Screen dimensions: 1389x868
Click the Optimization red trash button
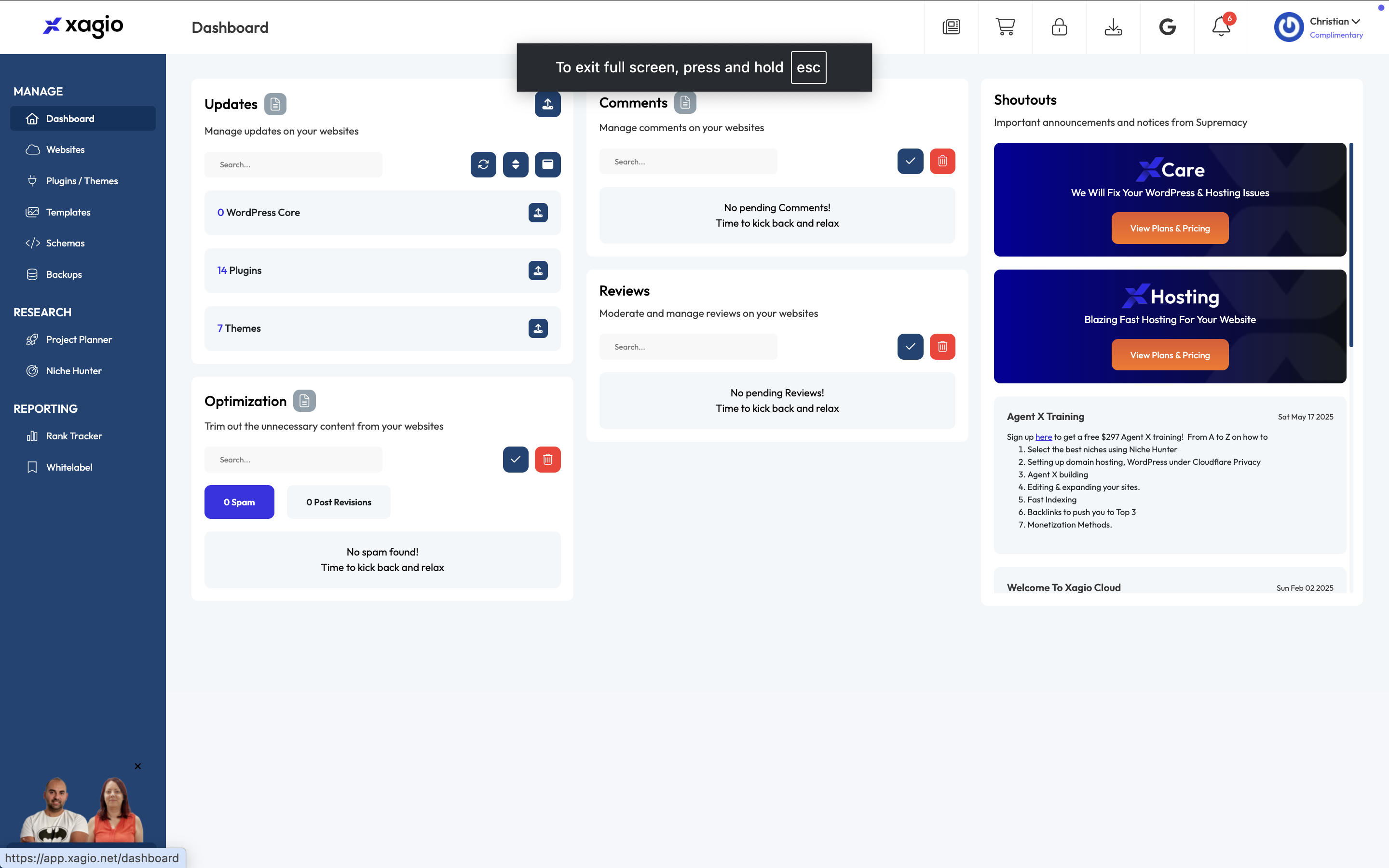pyautogui.click(x=547, y=459)
